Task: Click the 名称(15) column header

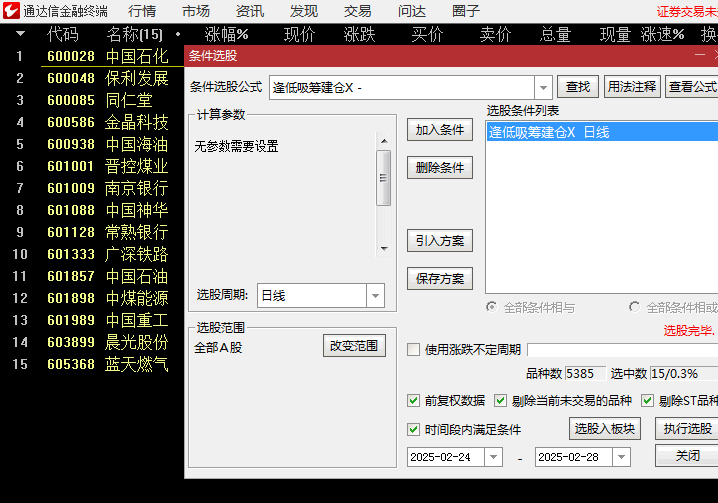Action: pyautogui.click(x=134, y=34)
